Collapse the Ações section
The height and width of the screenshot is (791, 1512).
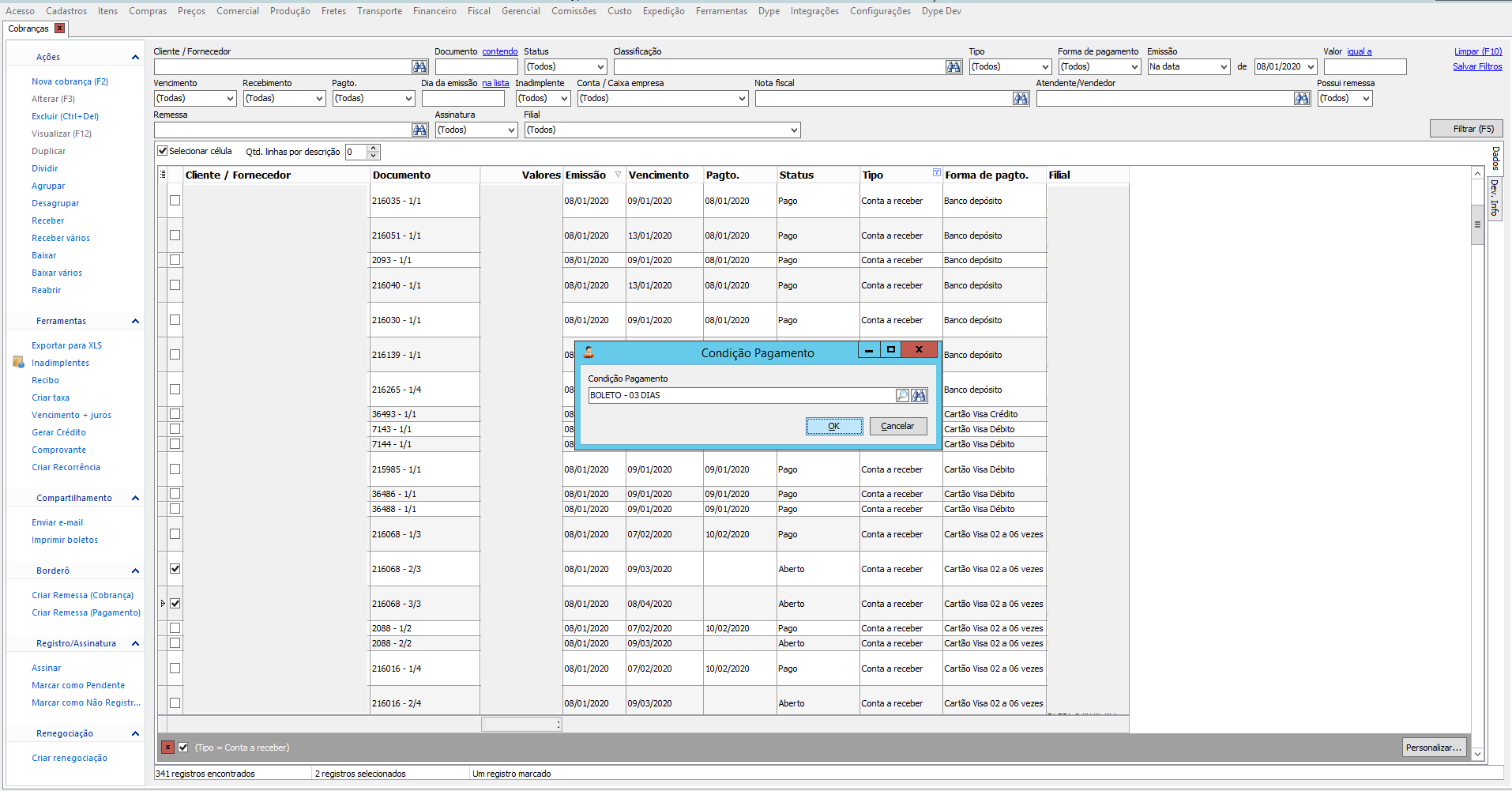tap(135, 57)
